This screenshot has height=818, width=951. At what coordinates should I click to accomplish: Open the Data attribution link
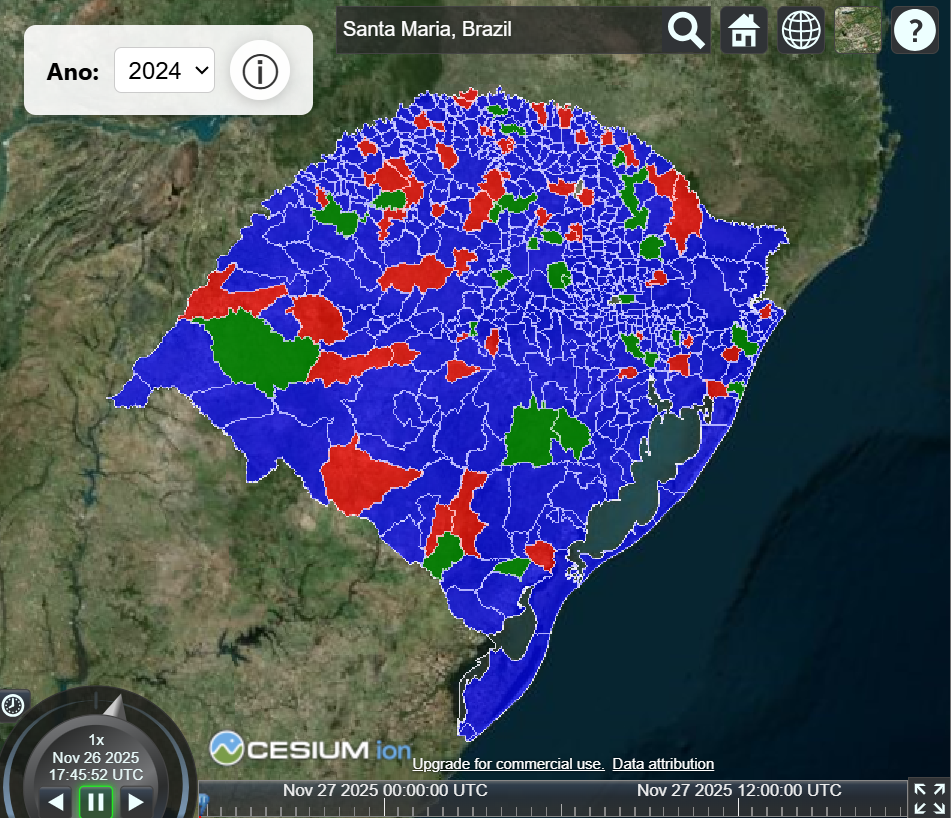[x=663, y=764]
